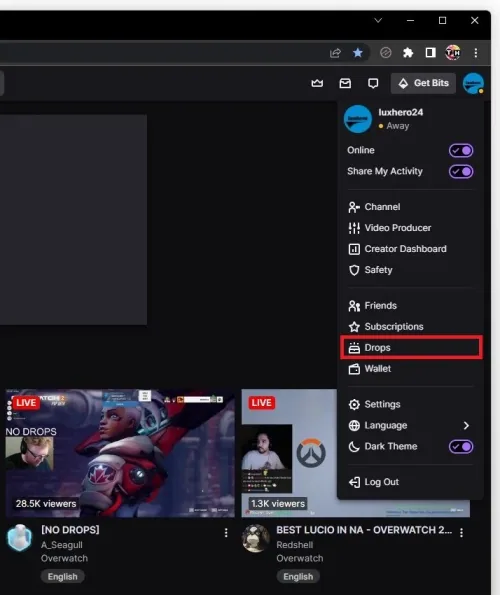Open Chrome extensions puzzle icon

coord(408,53)
